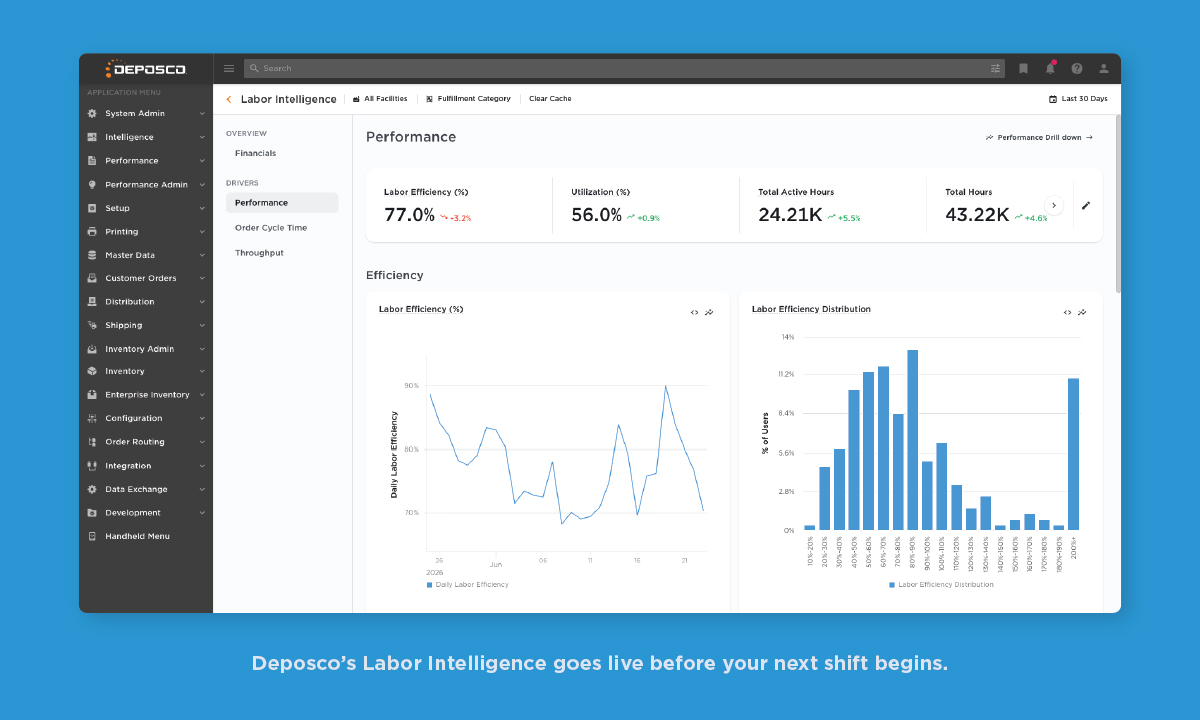Click the calendar icon beside Last 30 Days
1200x720 pixels.
coord(1053,99)
